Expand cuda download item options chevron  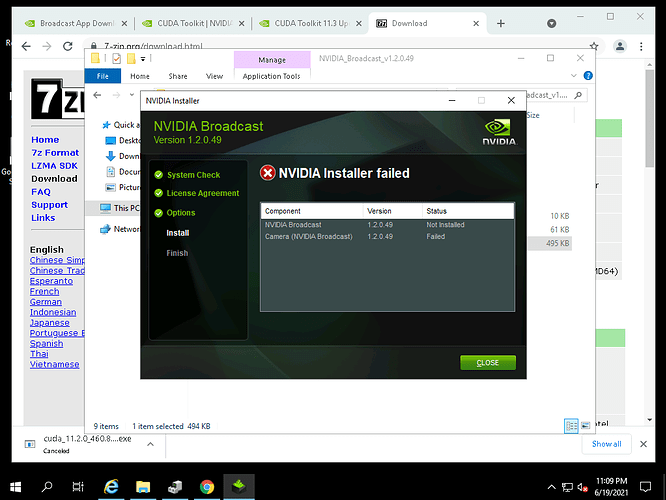click(150, 444)
